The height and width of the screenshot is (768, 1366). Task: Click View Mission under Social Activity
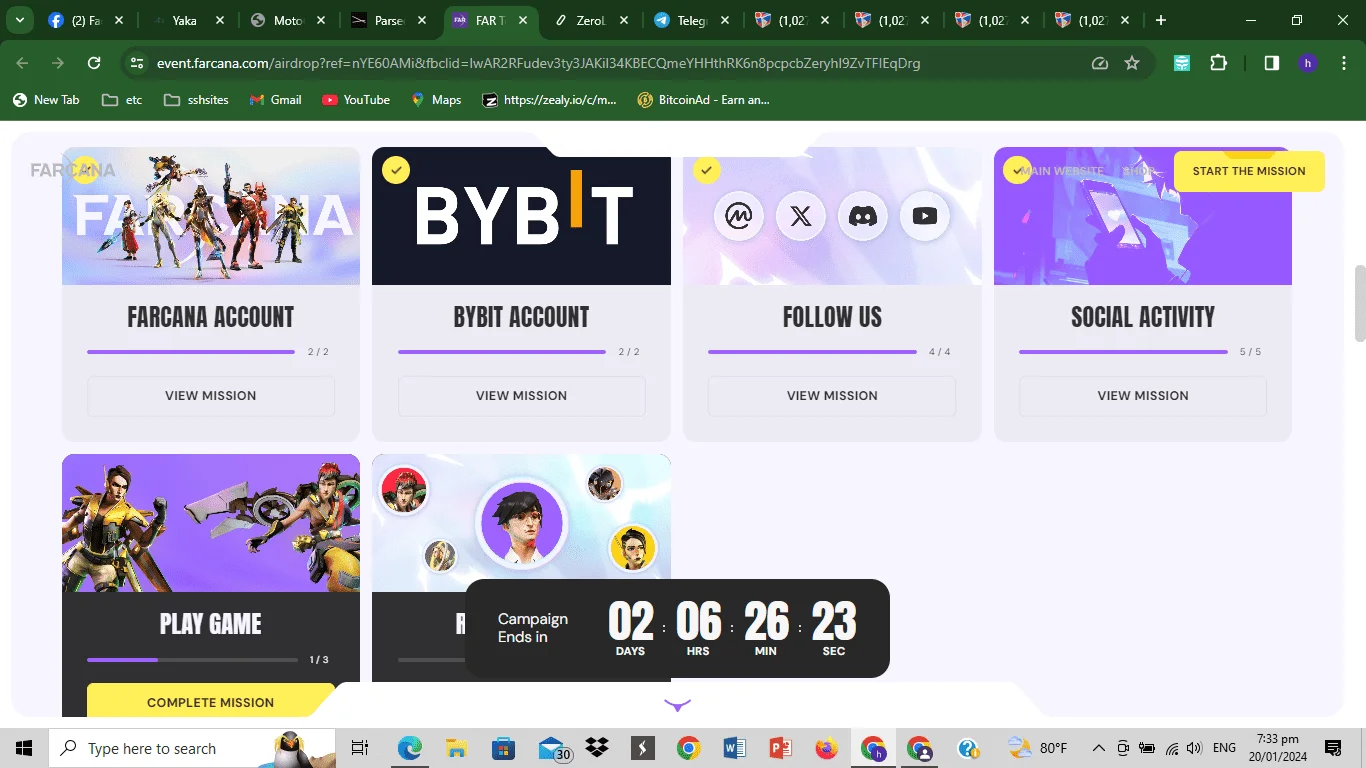[x=1143, y=396]
